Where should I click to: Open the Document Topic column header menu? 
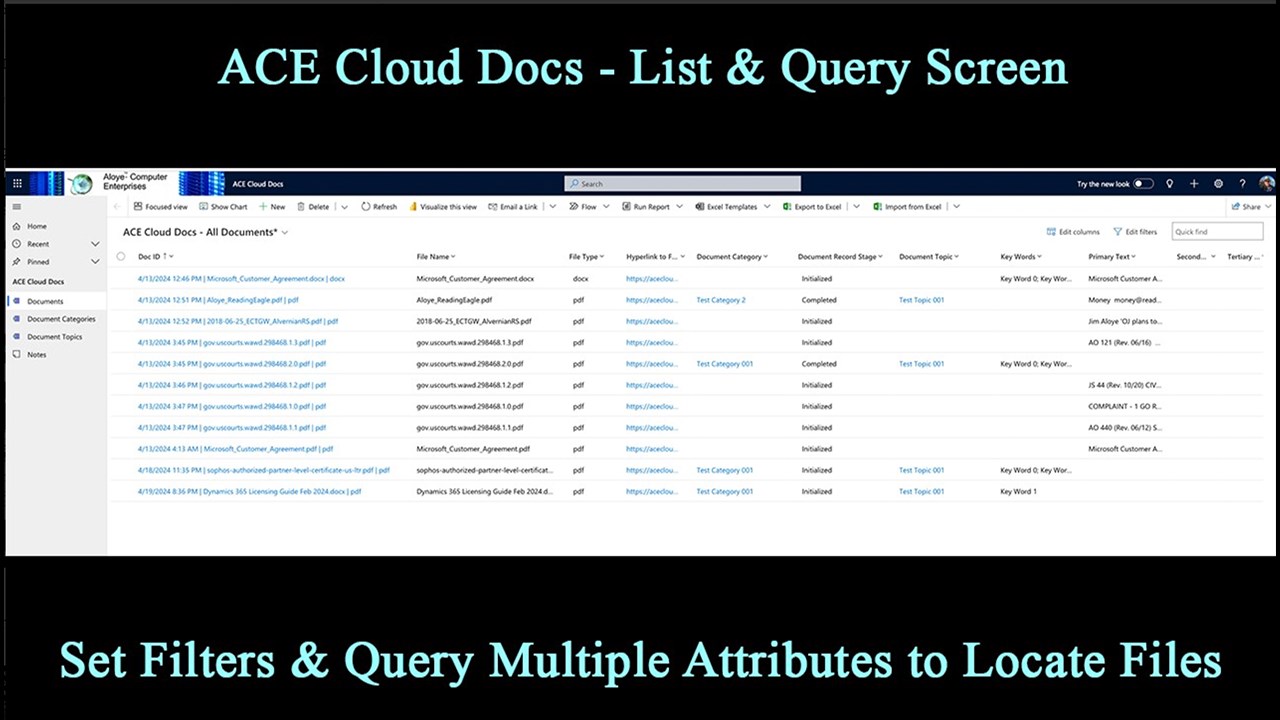click(x=929, y=257)
